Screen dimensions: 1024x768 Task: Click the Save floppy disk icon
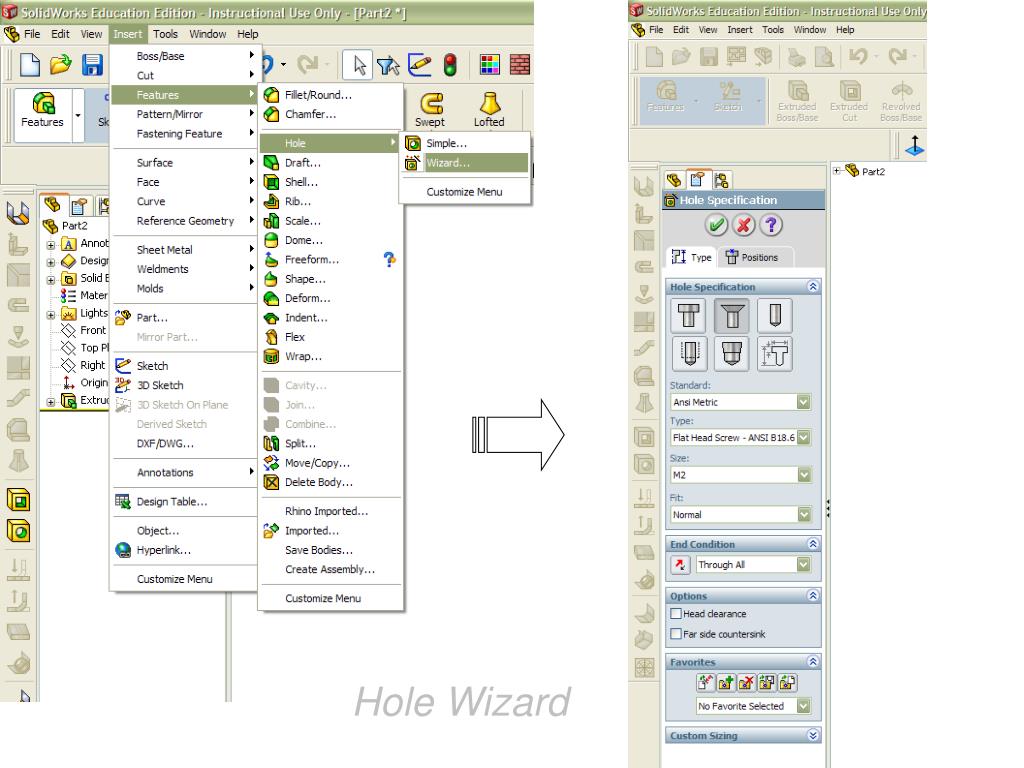click(x=92, y=65)
